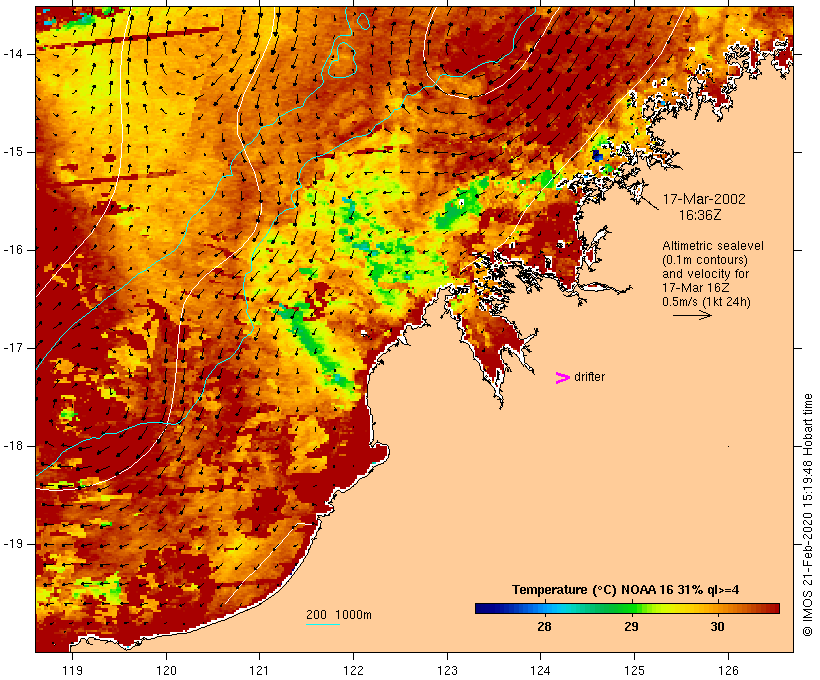Click the magenta drifter marker symbol

563,378
